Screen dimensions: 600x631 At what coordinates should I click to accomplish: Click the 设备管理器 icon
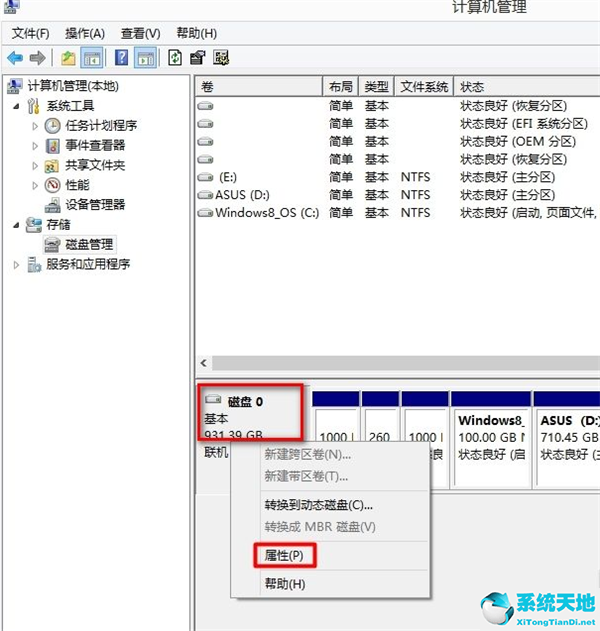click(52, 205)
